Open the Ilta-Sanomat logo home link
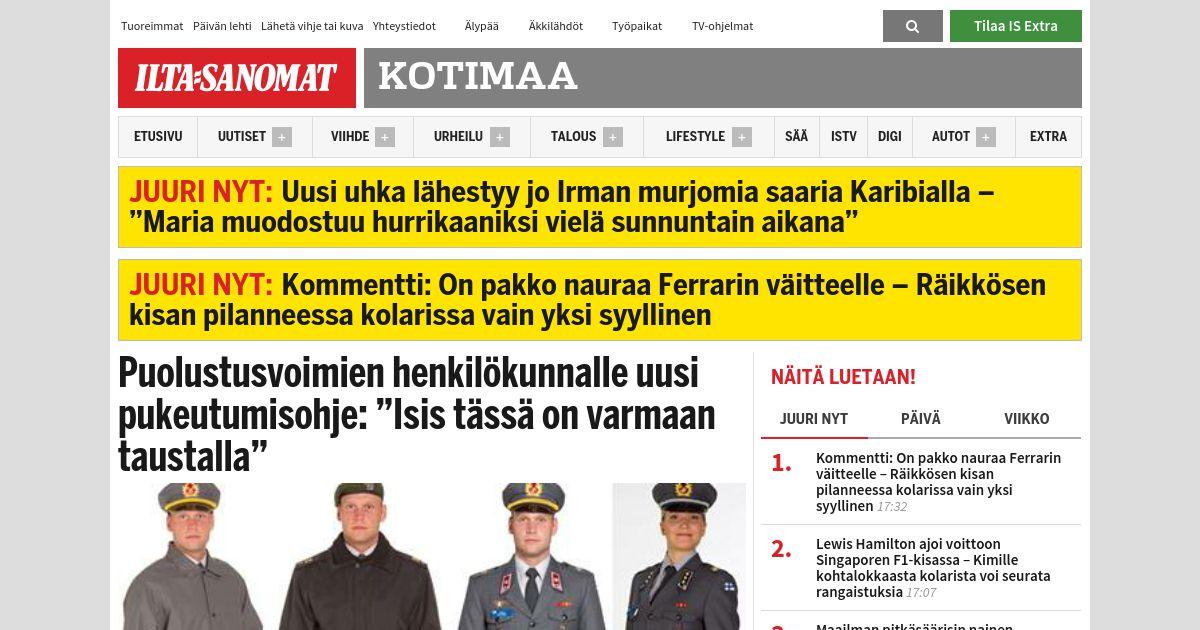1200x630 pixels. [237, 78]
